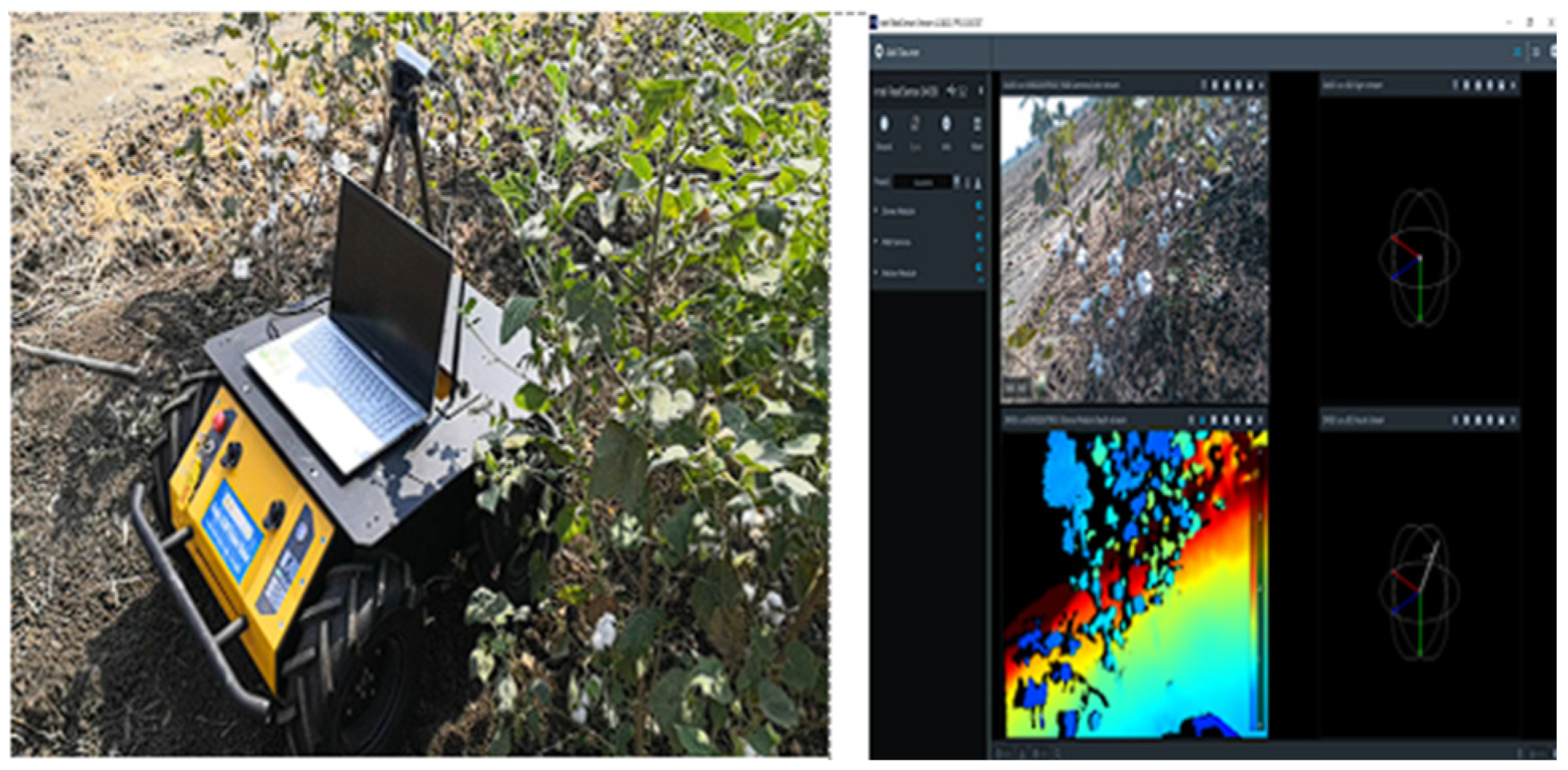Close the accelerometer stream panel at top right
Viewport: 1568px width, 770px height.
[1512, 84]
